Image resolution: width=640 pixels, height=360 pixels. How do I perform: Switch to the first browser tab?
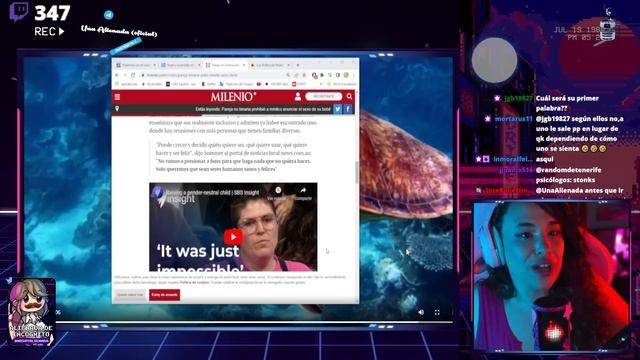135,65
